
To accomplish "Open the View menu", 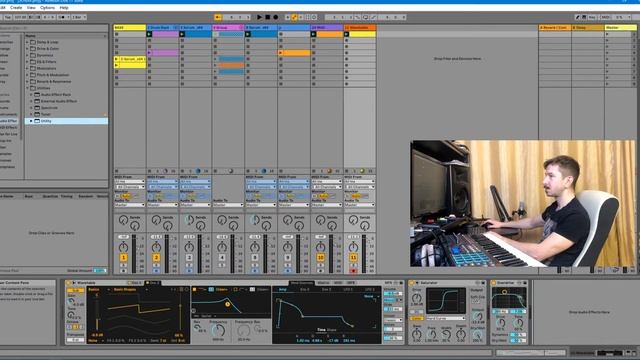I will (31, 8).
